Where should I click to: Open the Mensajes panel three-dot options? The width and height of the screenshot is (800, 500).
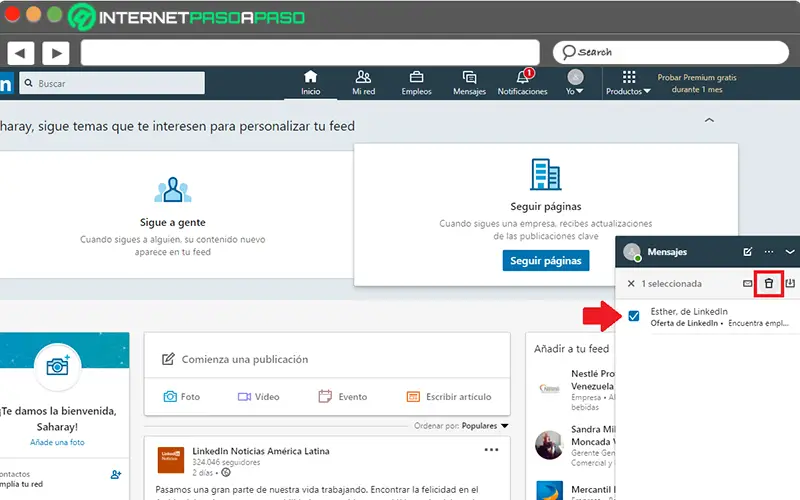pos(769,252)
